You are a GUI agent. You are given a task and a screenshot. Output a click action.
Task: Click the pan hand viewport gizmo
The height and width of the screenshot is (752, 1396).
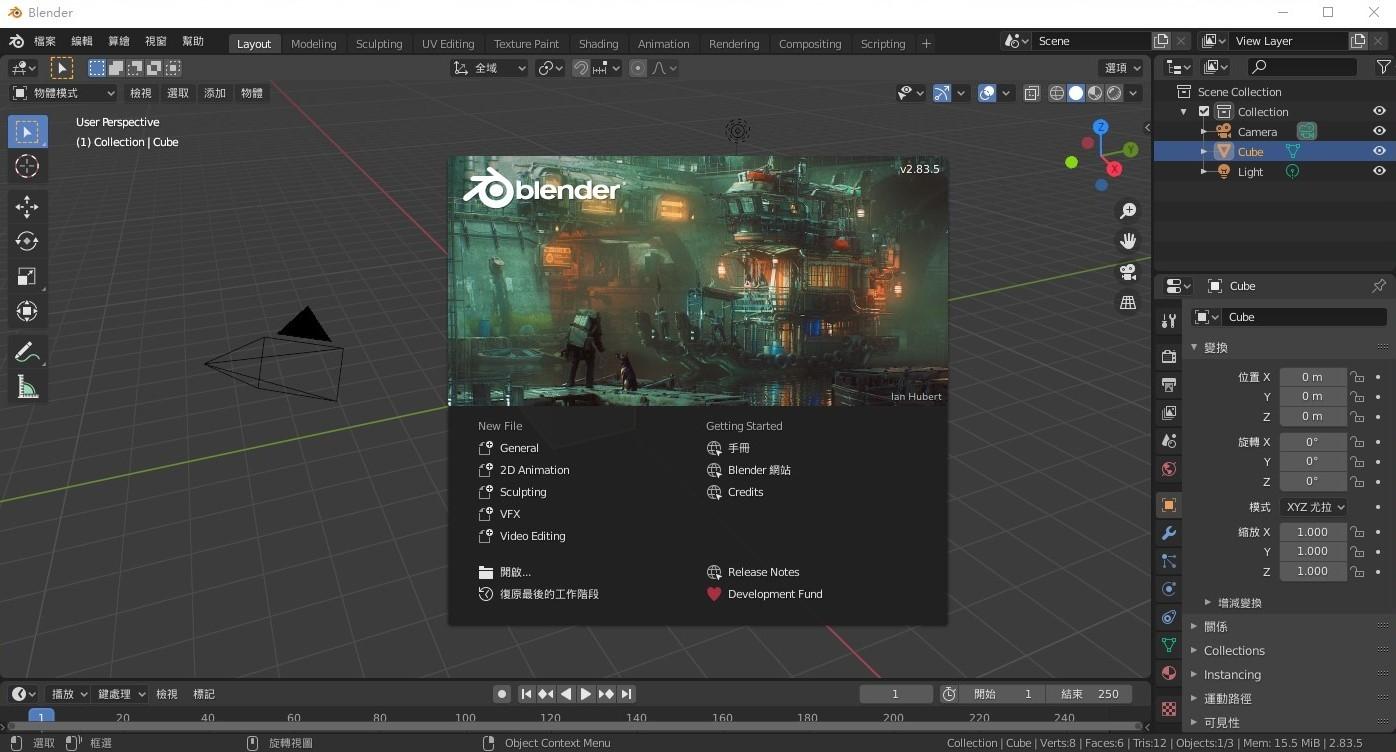(x=1128, y=241)
